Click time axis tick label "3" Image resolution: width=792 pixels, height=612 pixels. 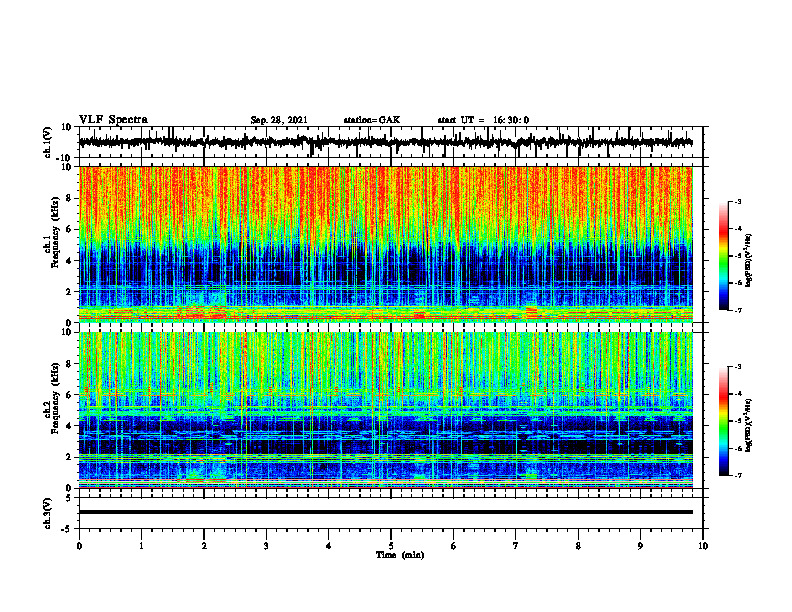point(266,546)
